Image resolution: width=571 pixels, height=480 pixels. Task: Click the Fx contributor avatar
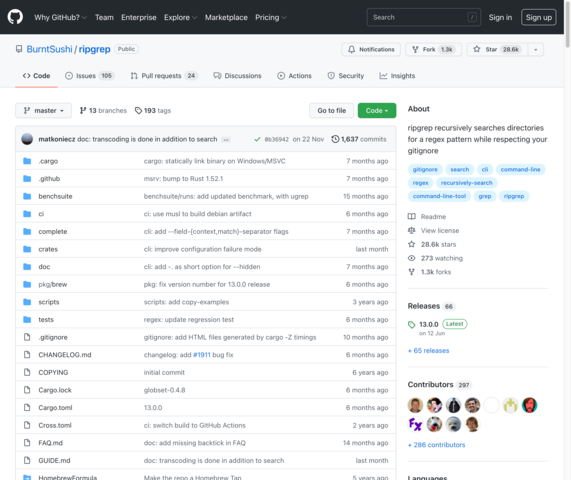click(415, 424)
